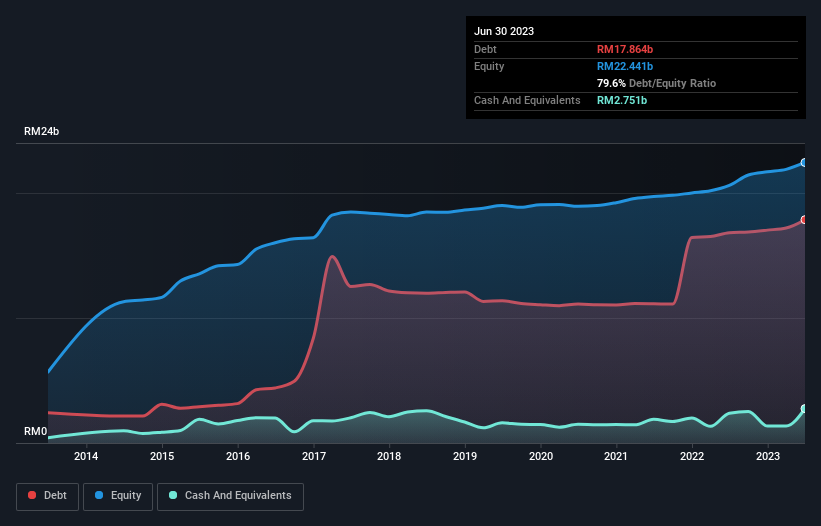Click the 2023 x-axis label

768,456
